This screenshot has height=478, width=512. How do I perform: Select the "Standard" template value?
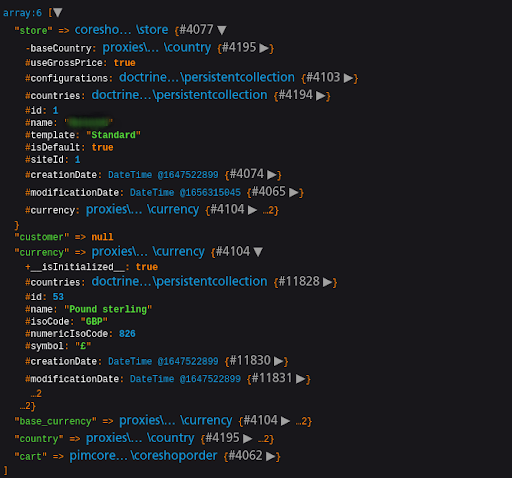pyautogui.click(x=113, y=135)
